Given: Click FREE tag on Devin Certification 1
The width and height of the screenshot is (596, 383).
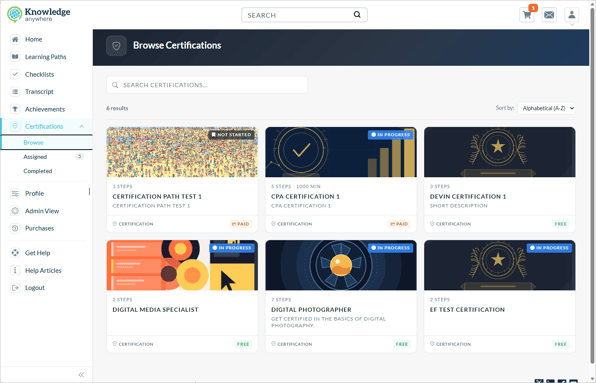Looking at the screenshot, I should [561, 224].
